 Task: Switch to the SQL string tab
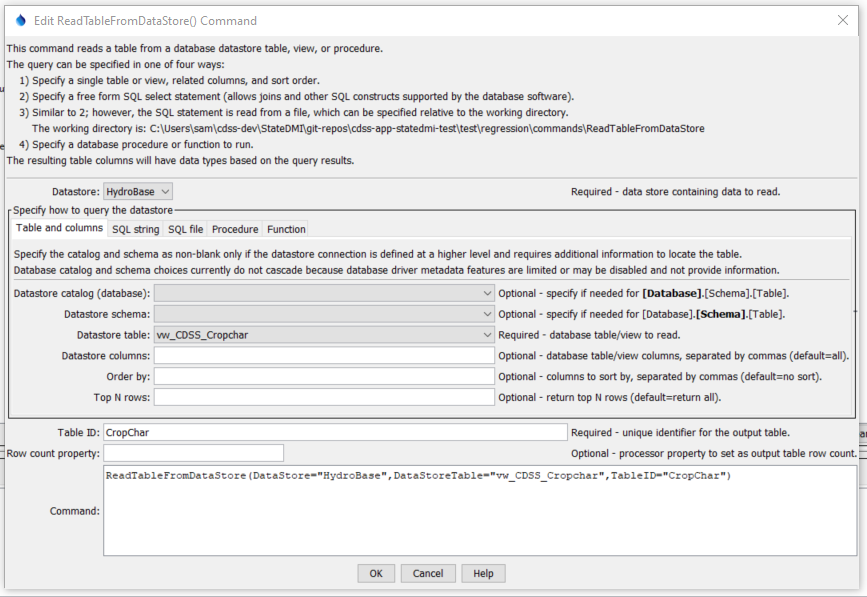(x=136, y=229)
